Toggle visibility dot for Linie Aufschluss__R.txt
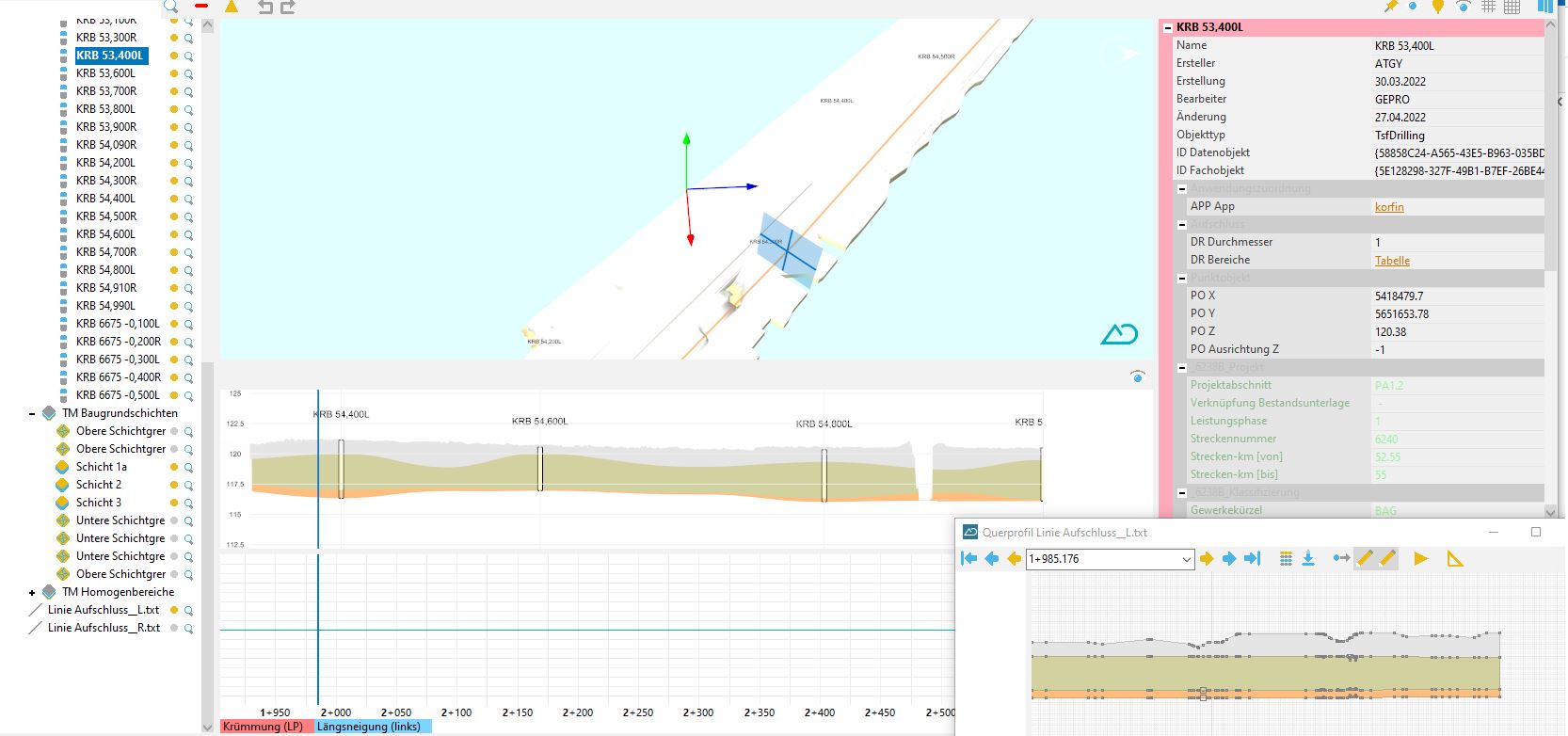 [174, 628]
